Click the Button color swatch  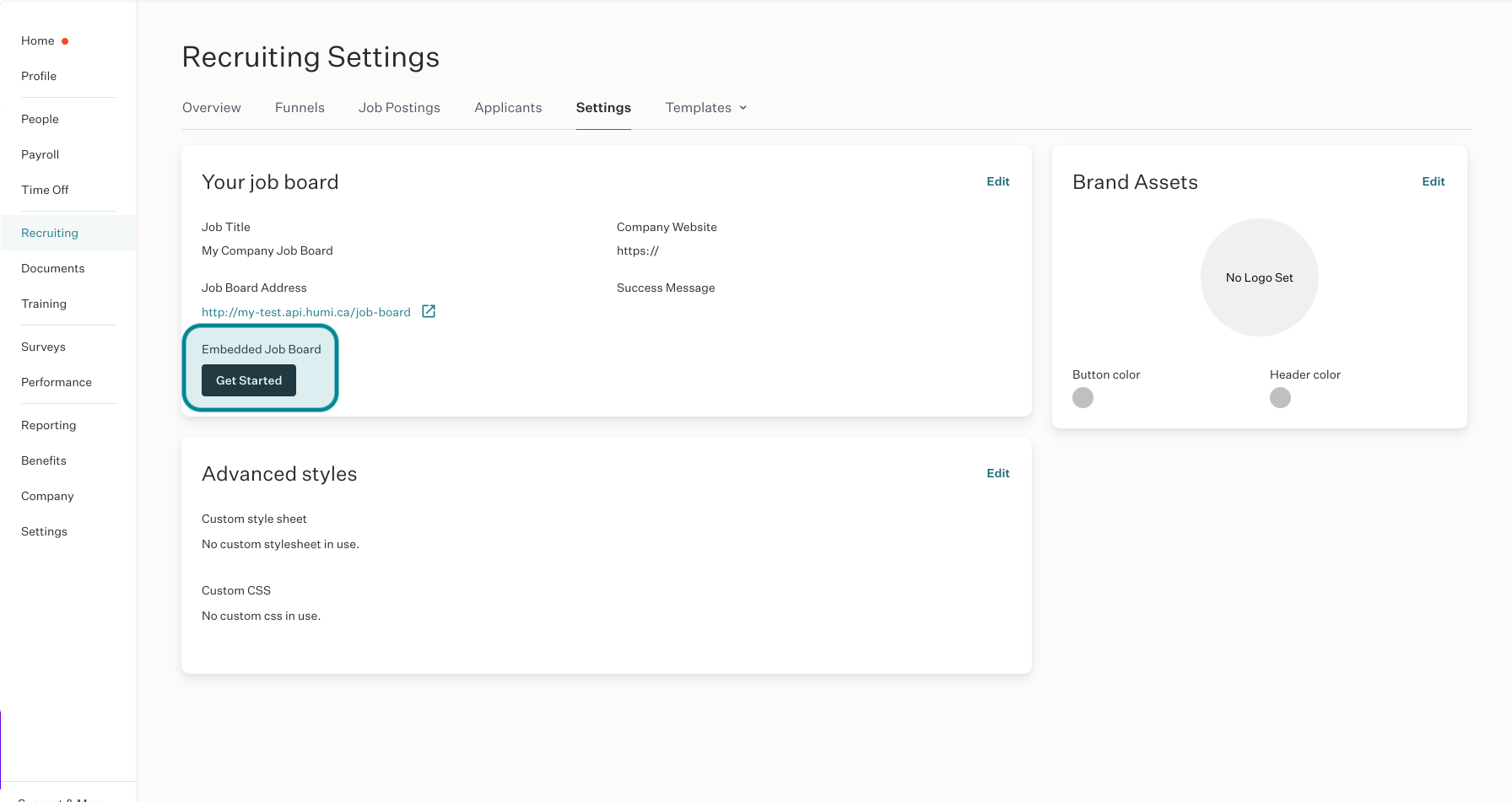click(1083, 397)
